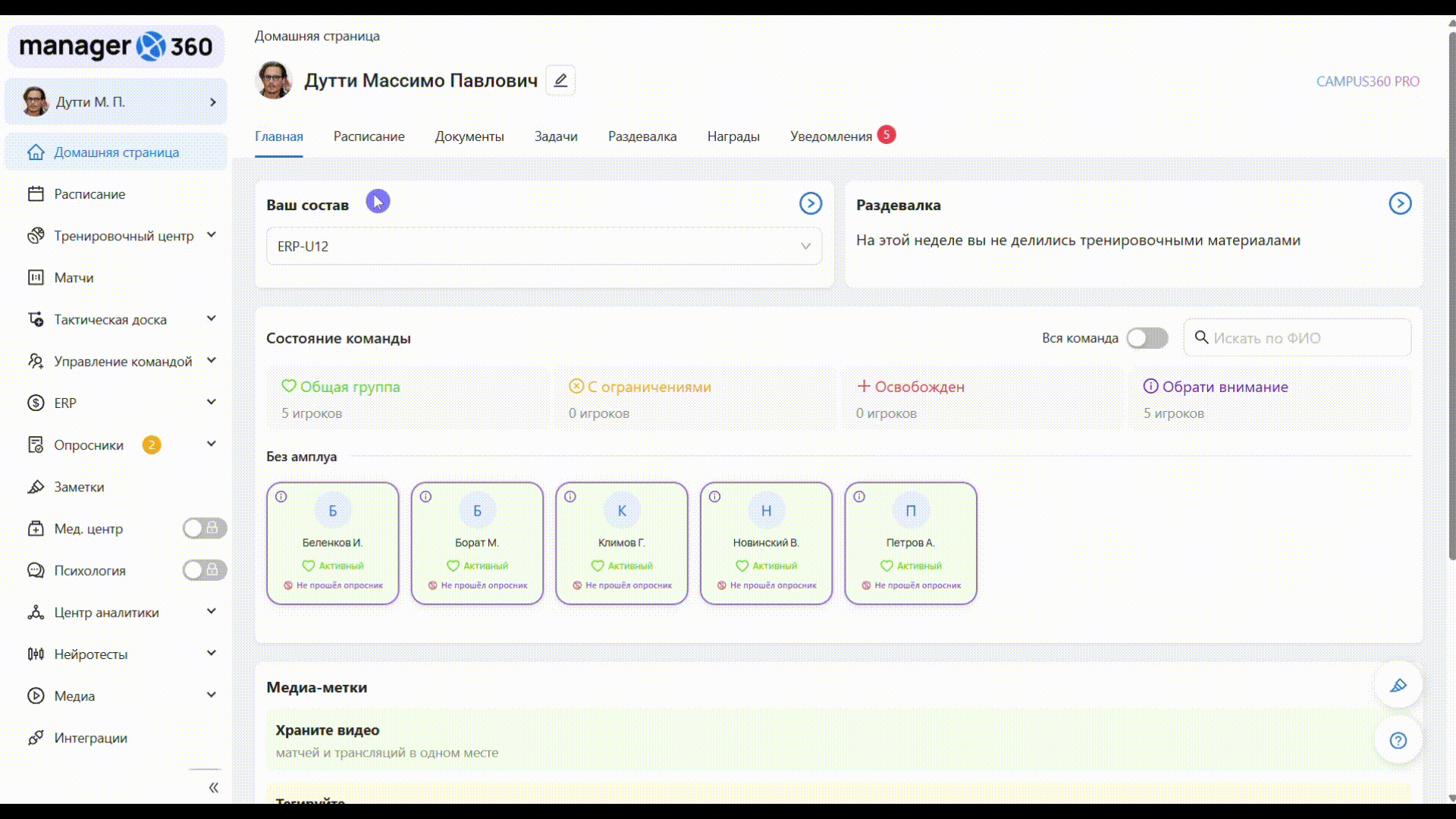Open the Раздевалка card arrow circle icon
The image size is (1456, 819).
[1399, 203]
